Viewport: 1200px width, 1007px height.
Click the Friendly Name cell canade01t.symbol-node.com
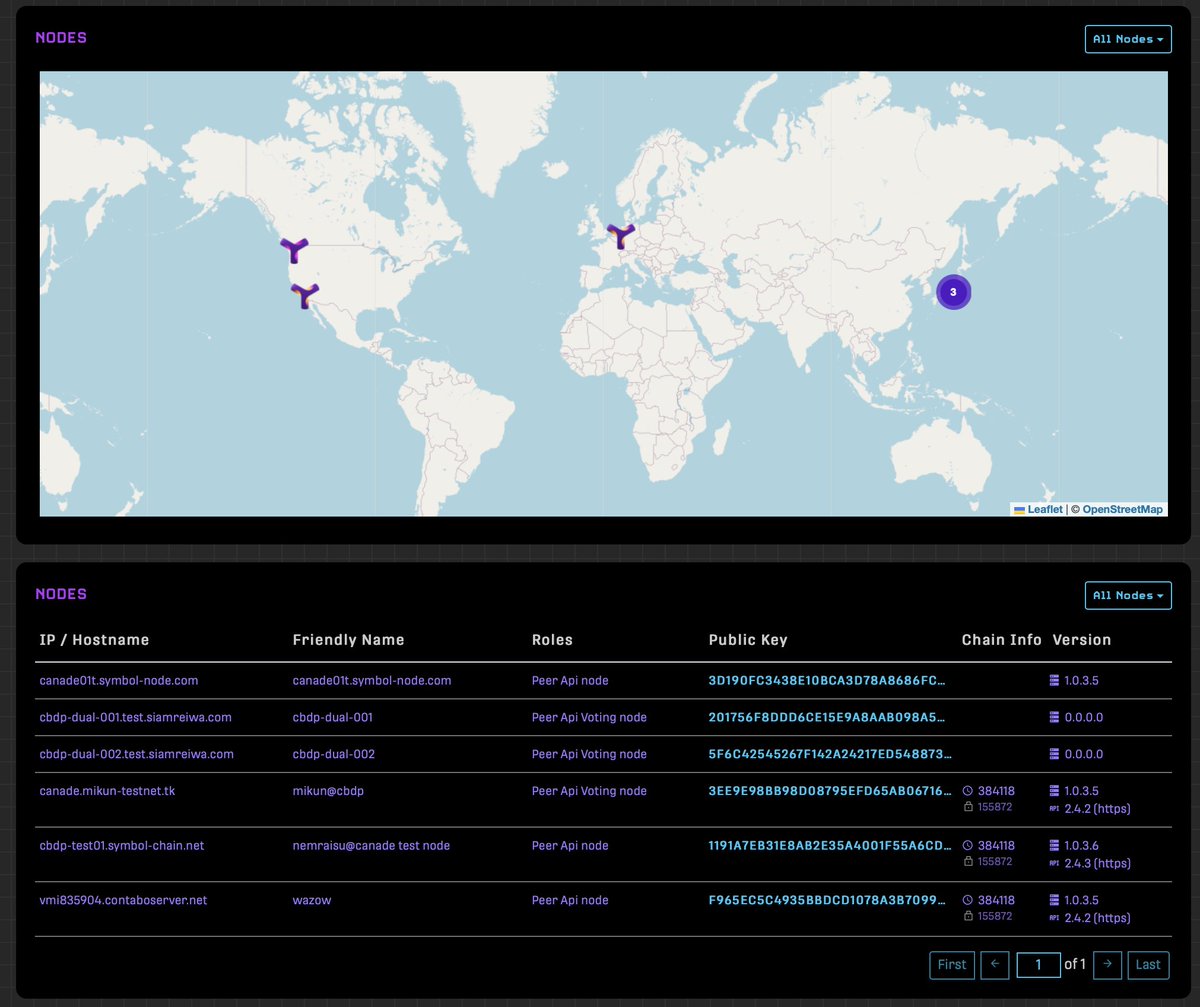pyautogui.click(x=372, y=680)
